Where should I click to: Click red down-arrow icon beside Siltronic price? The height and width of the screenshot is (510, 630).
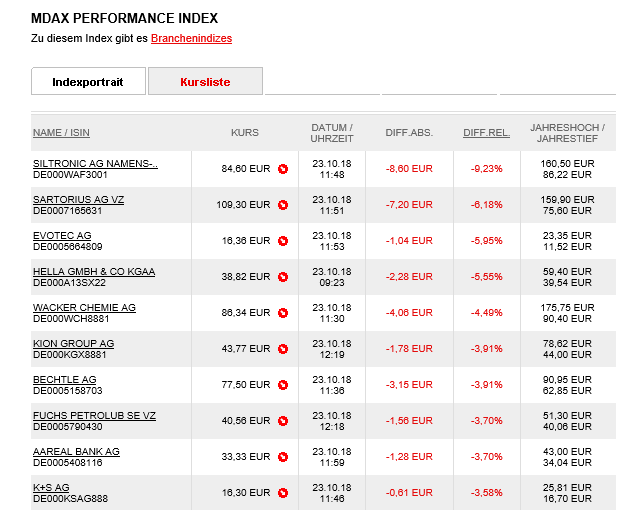[x=283, y=169]
